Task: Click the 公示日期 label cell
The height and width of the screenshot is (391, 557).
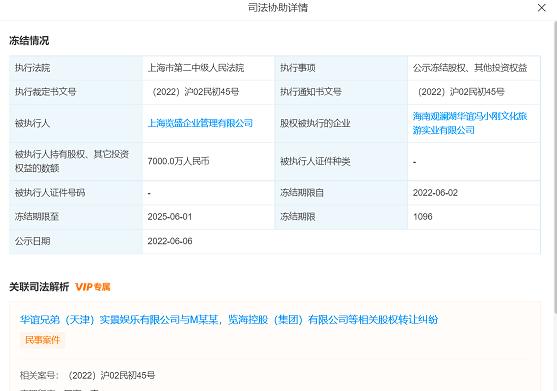Action: coord(76,241)
